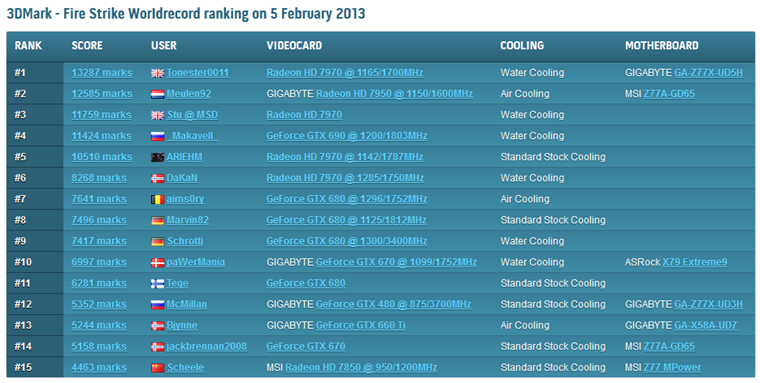
Task: Click the avatar icon beside ARIEHM
Action: 158,158
